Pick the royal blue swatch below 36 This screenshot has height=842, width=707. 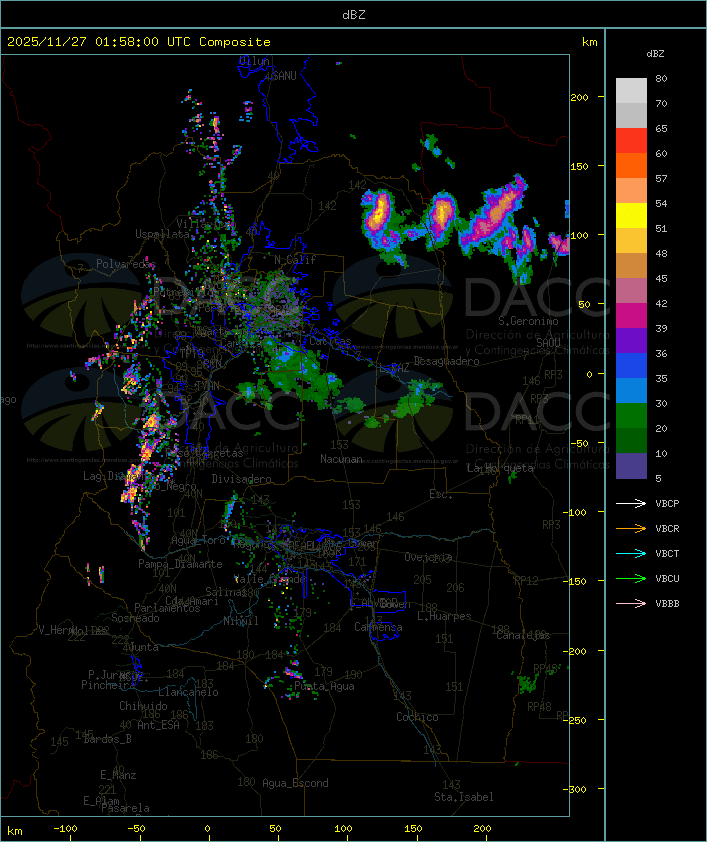pos(631,366)
